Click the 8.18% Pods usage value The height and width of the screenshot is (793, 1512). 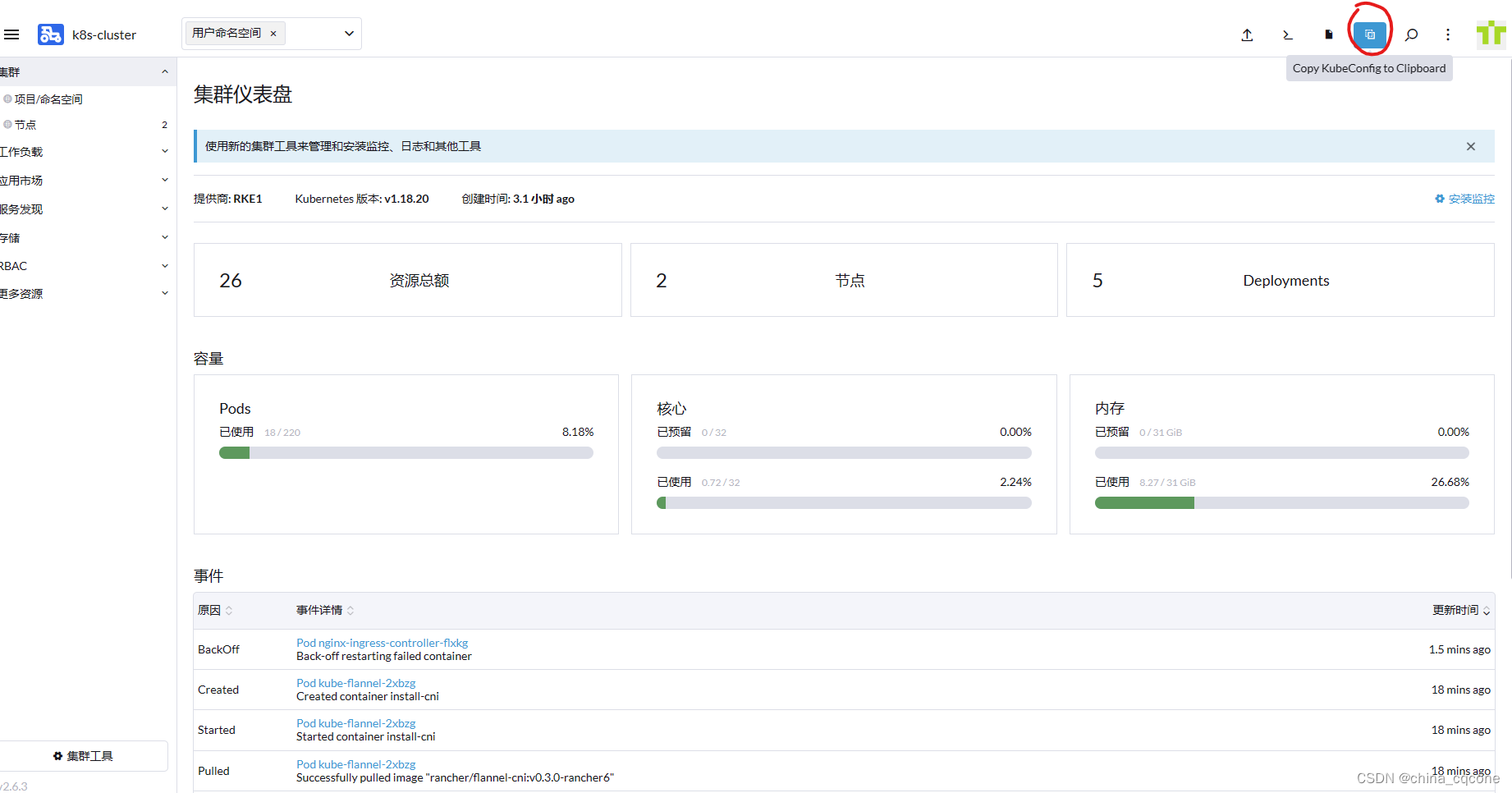pos(578,432)
